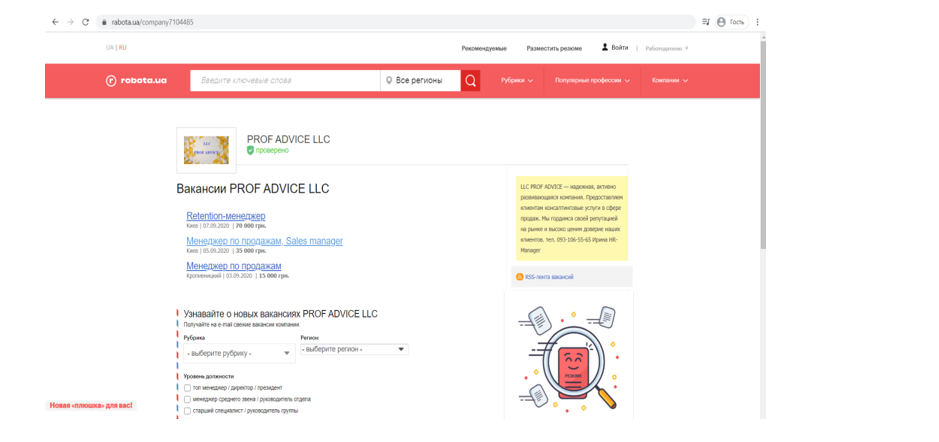
Task: Open the Retention-менеджер vacancy
Action: [x=226, y=216]
